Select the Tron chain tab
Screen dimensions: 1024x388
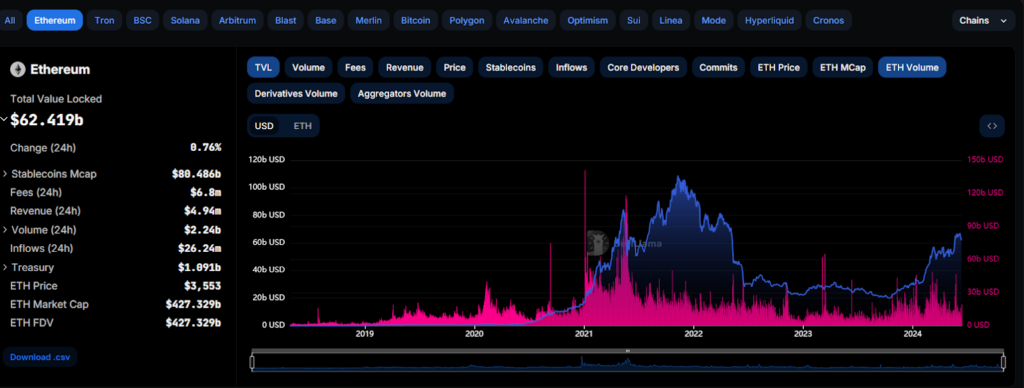[104, 20]
